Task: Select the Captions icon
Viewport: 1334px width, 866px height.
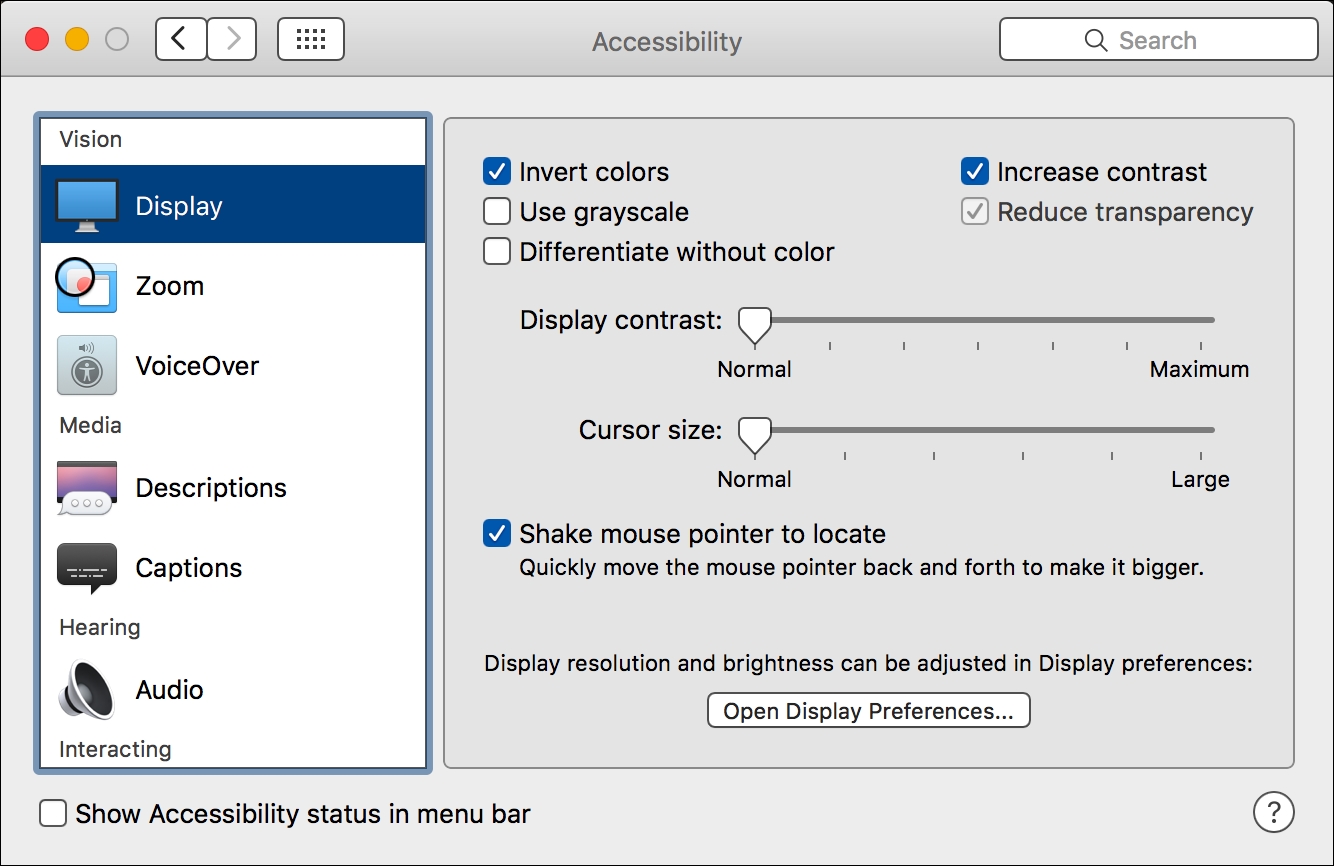Action: coord(86,567)
